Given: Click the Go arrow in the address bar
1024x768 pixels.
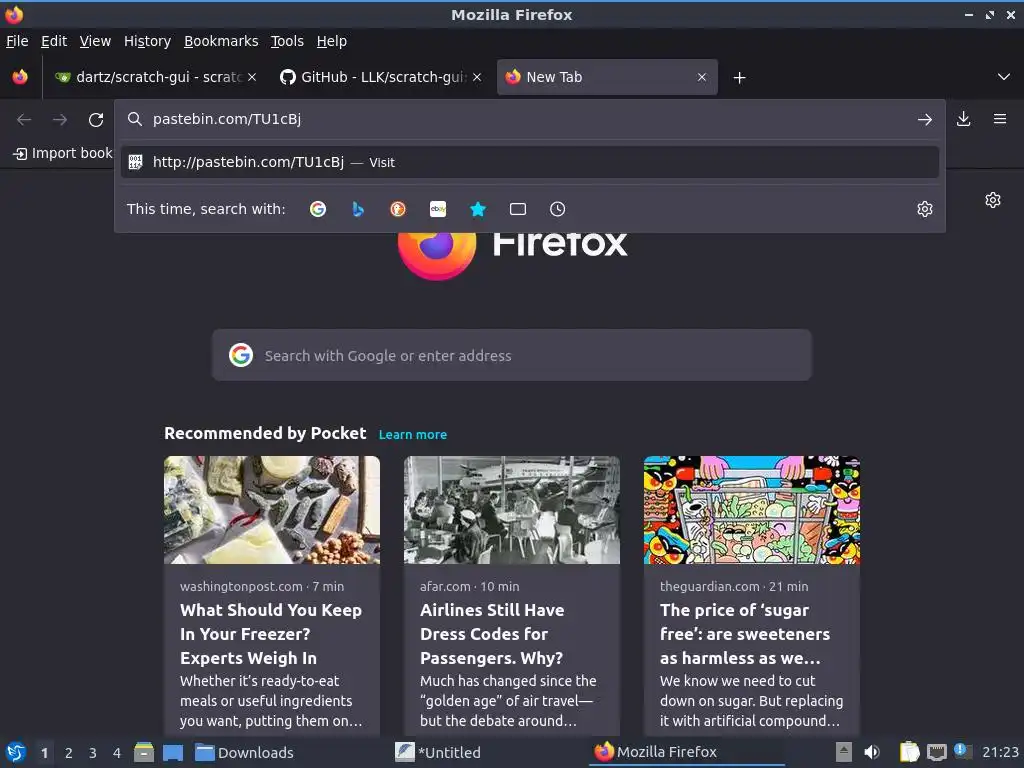Looking at the screenshot, I should (x=925, y=120).
